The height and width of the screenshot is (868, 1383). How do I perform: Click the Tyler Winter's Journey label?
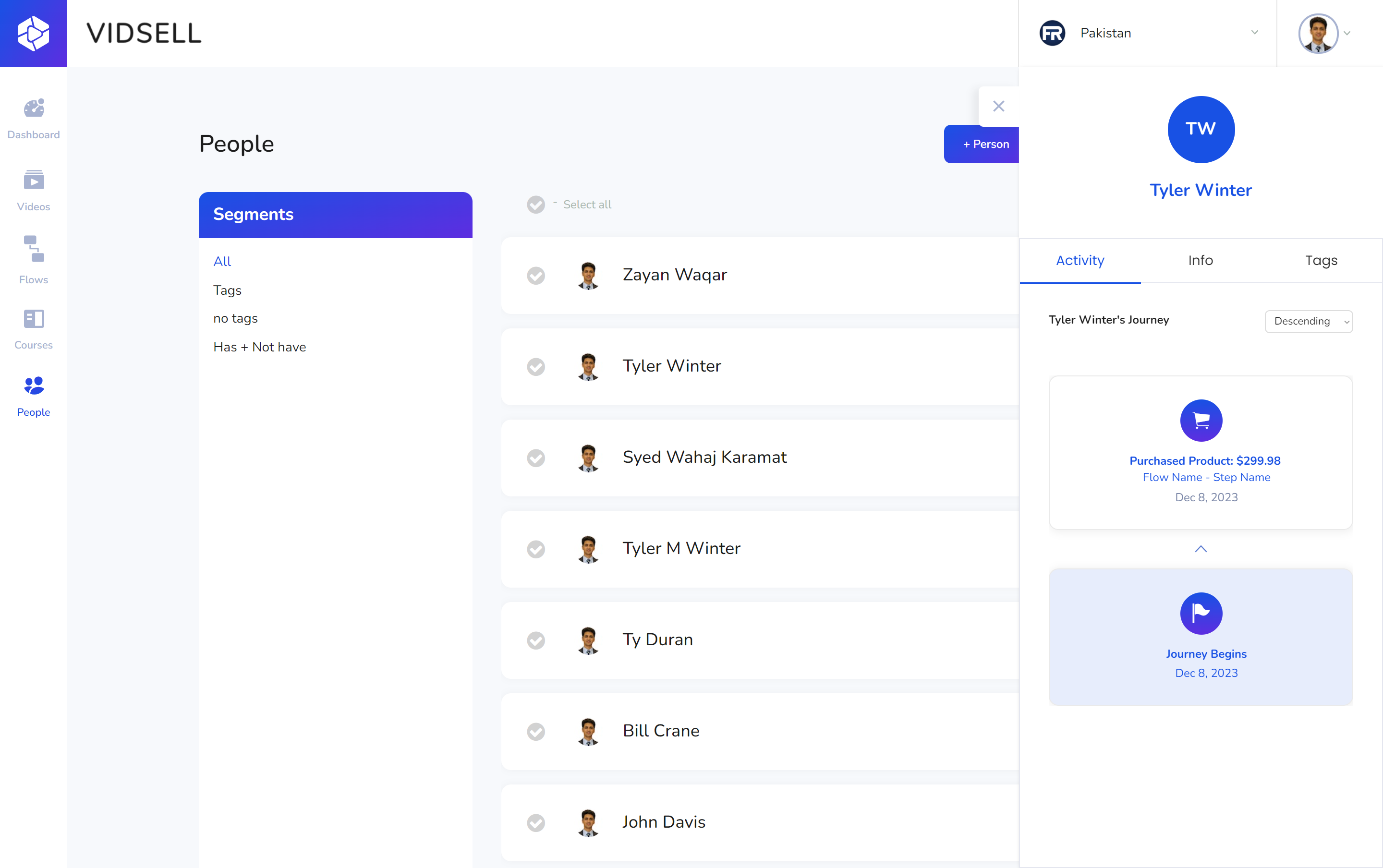(x=1109, y=320)
